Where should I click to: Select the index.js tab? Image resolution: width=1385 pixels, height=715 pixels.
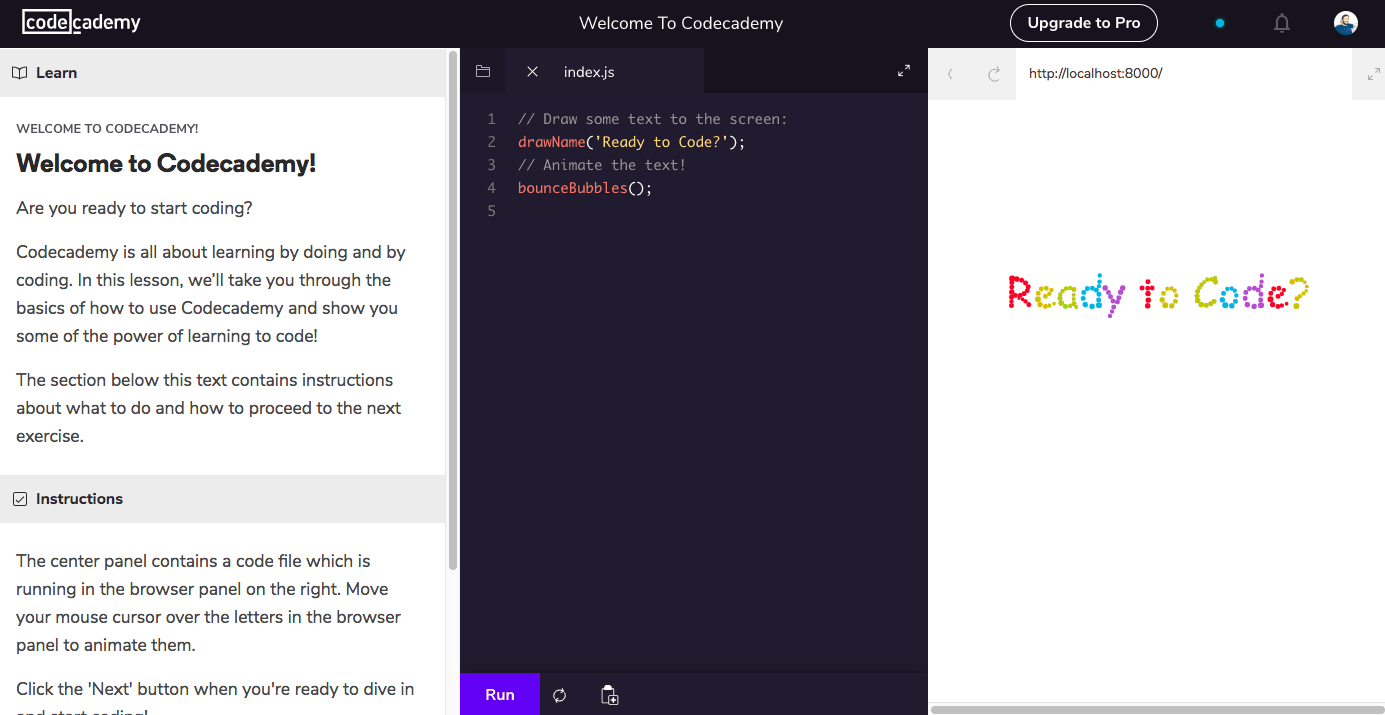(x=589, y=72)
